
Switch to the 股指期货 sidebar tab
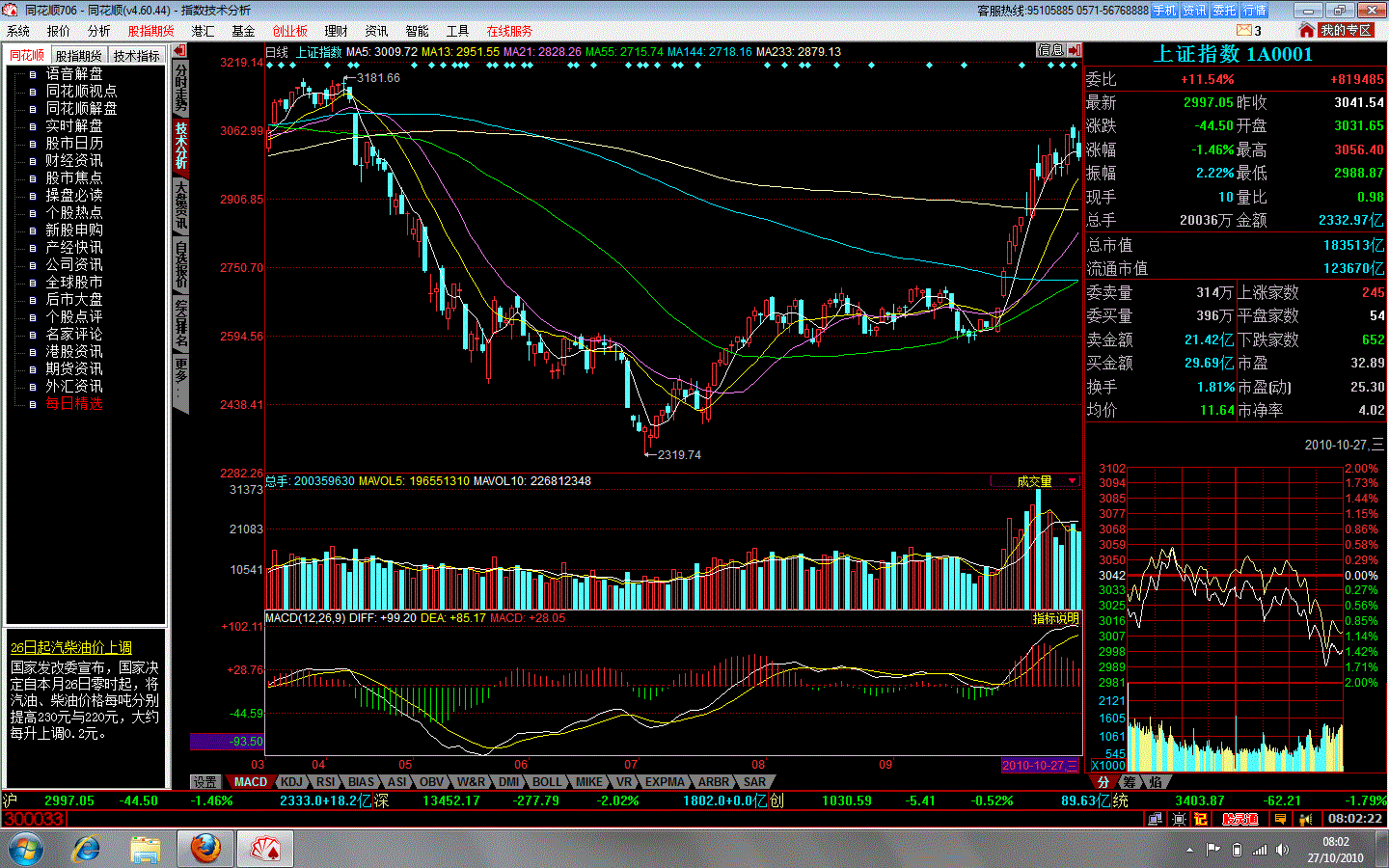(78, 56)
